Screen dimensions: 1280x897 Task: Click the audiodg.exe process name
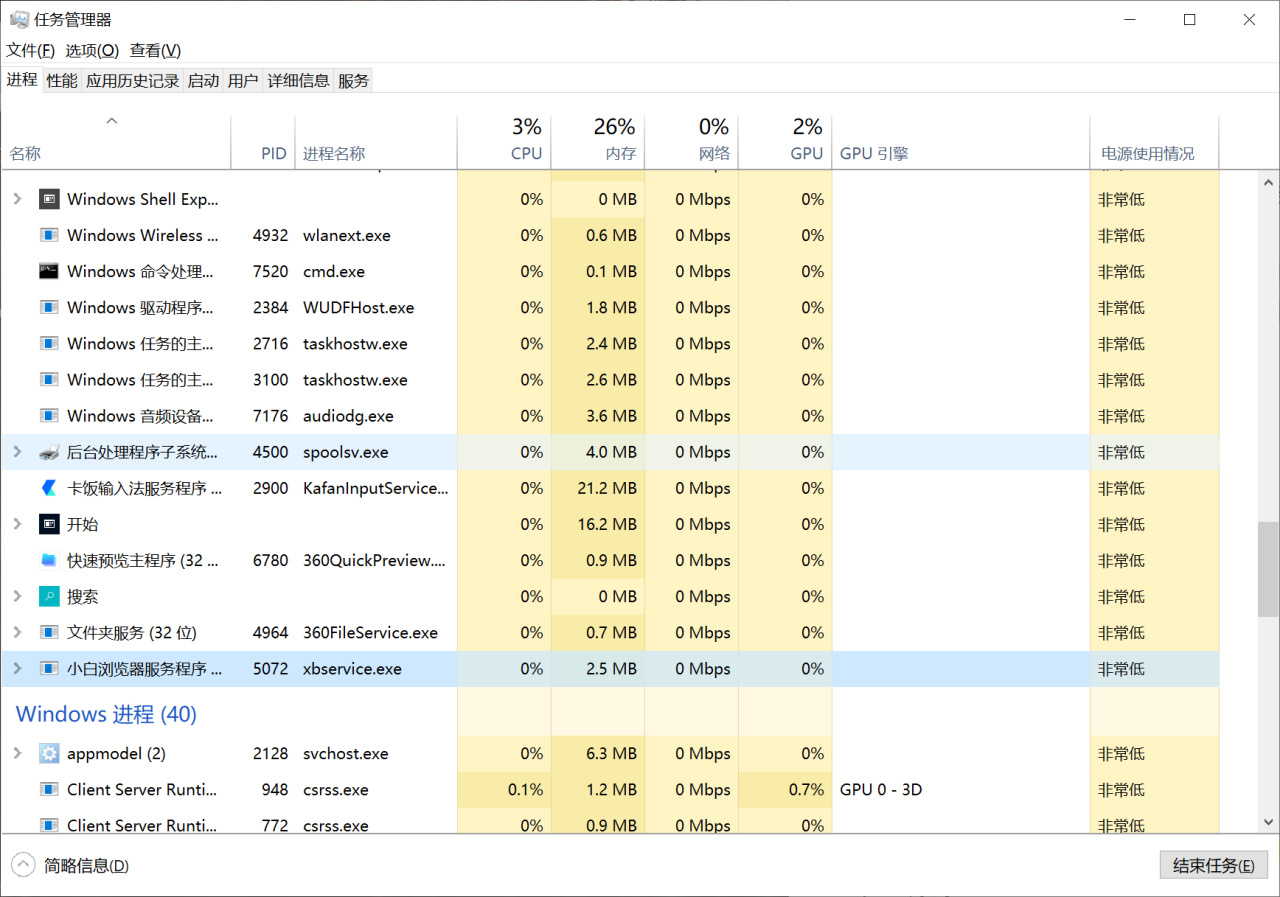349,415
